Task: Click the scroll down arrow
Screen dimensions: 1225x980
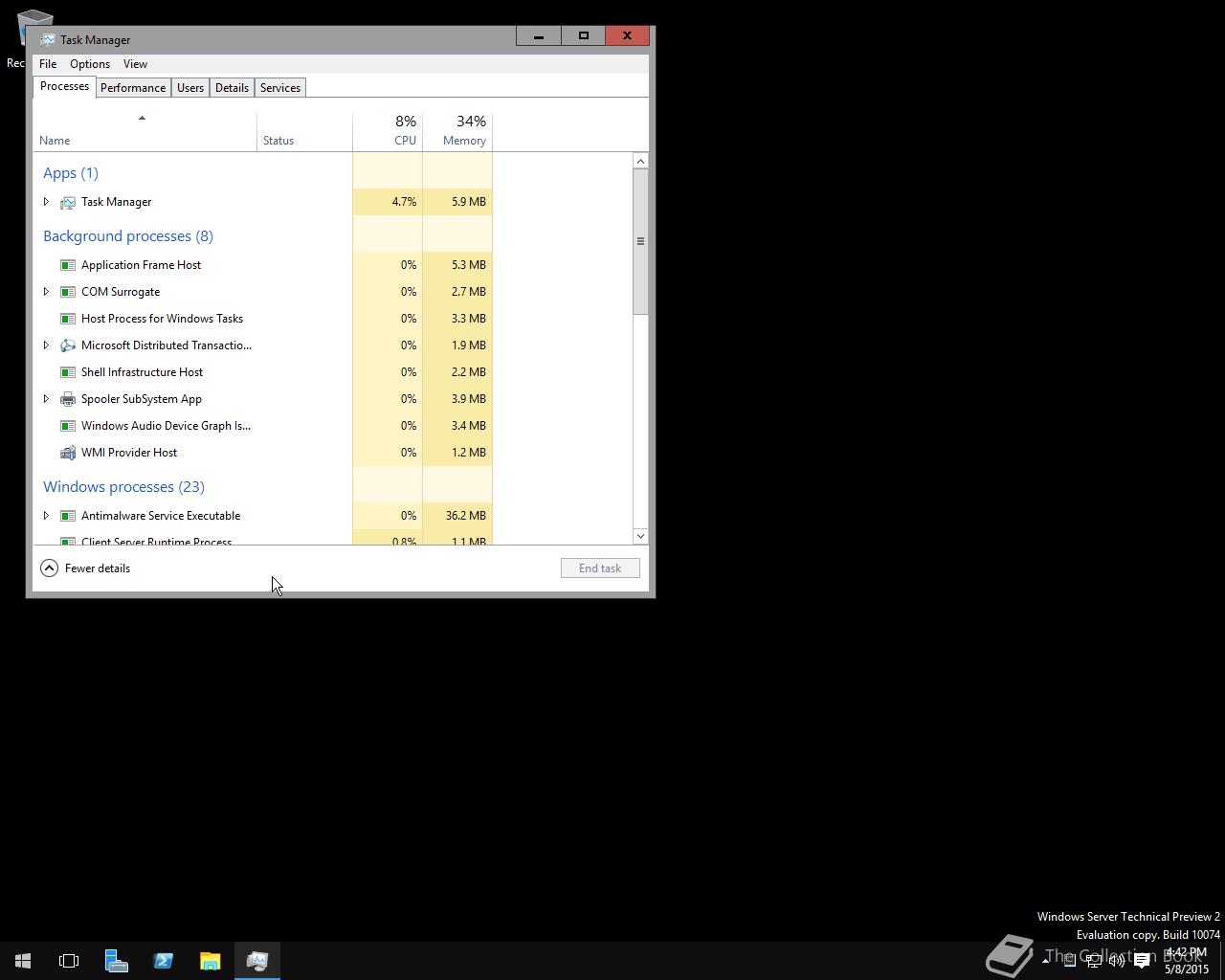Action: (640, 536)
